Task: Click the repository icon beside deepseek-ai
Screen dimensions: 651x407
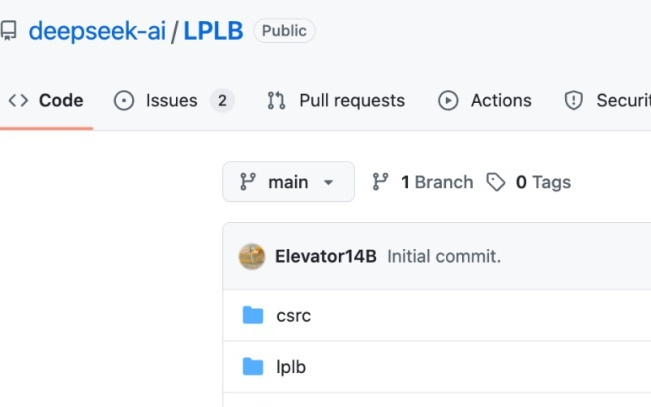Action: [9, 31]
